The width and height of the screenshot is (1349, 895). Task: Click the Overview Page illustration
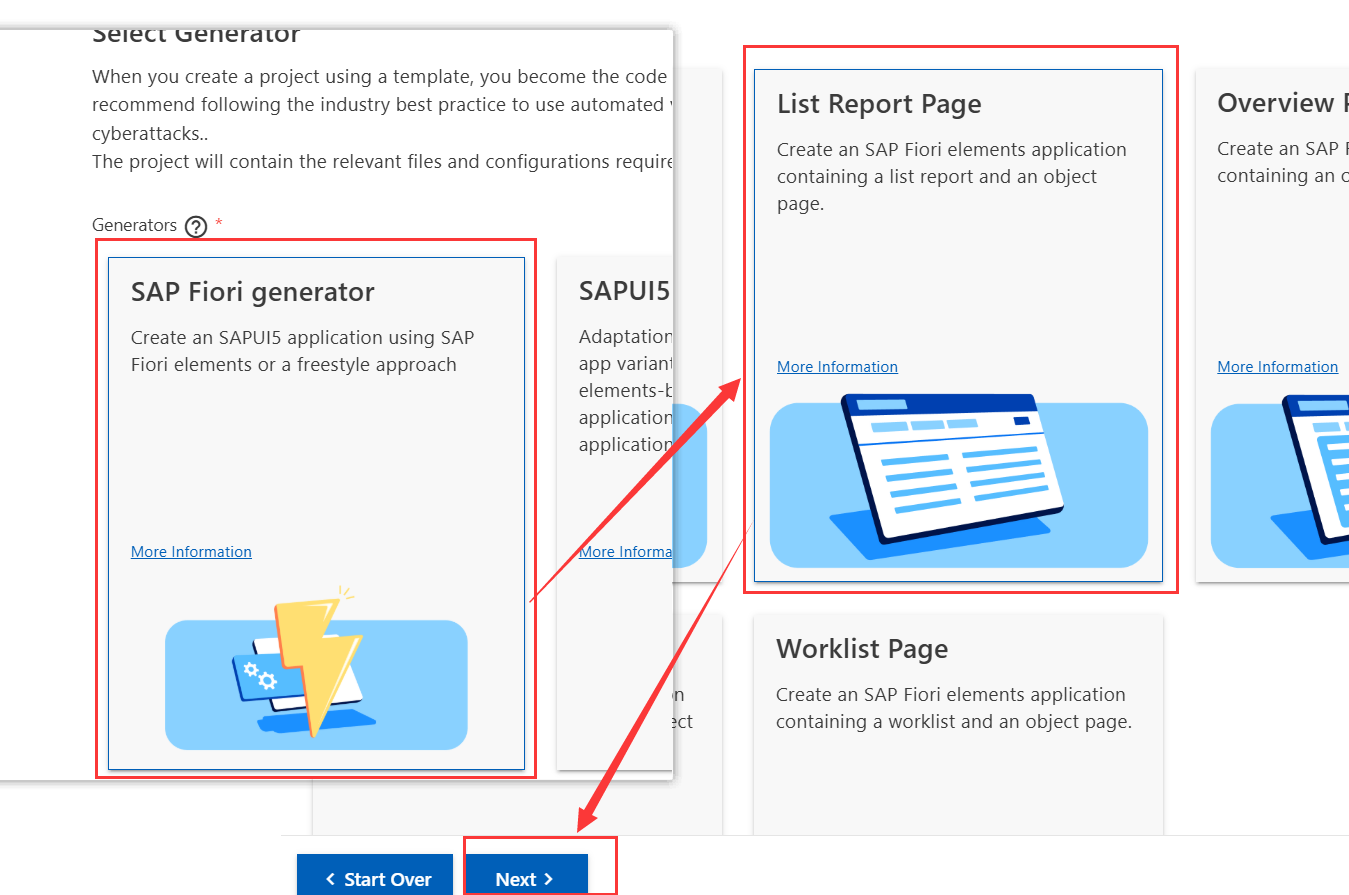pyautogui.click(x=1280, y=481)
